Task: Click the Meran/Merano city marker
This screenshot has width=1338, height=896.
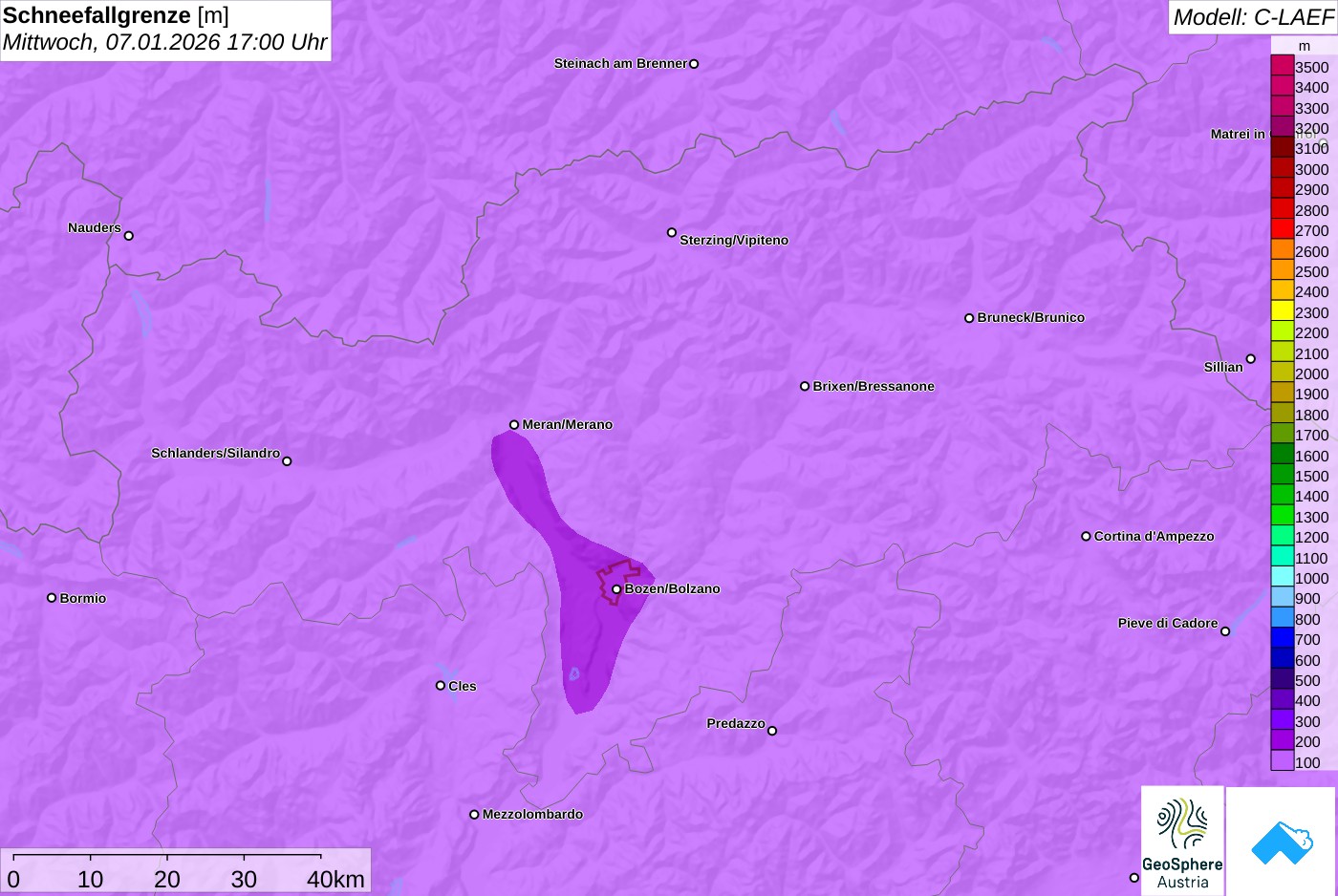Action: pos(514,425)
